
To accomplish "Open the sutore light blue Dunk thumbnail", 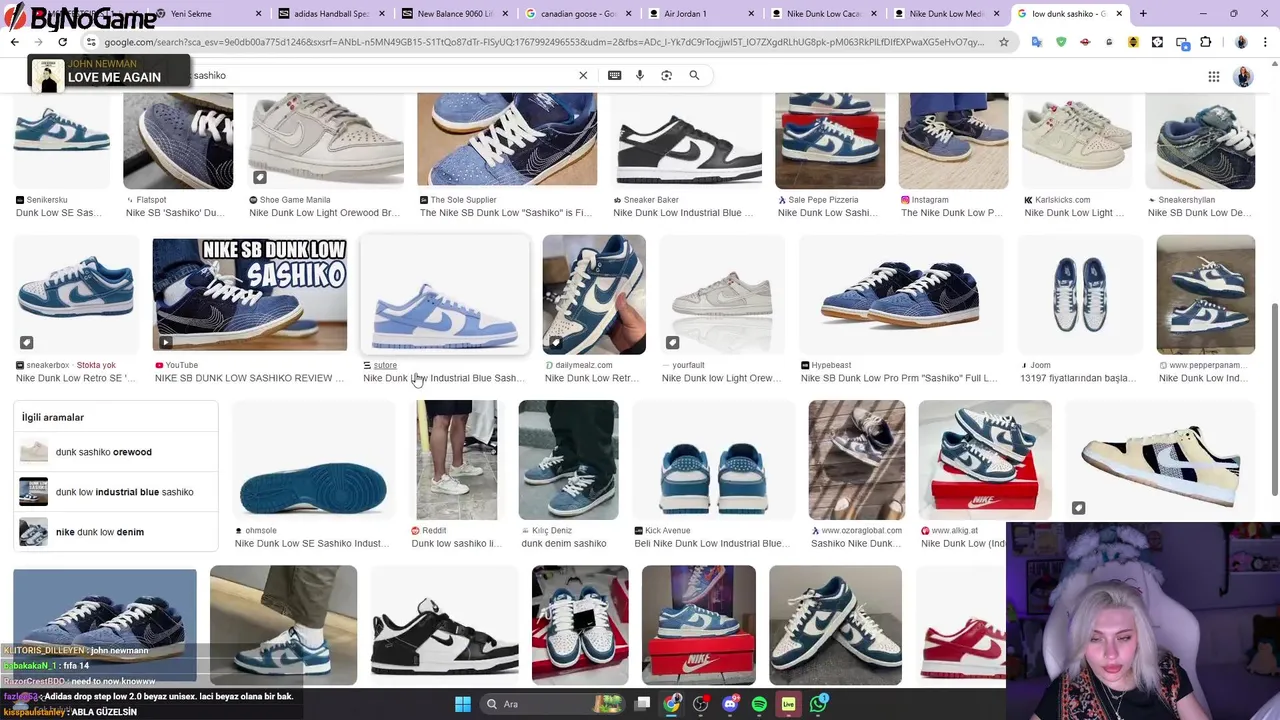I will (445, 295).
